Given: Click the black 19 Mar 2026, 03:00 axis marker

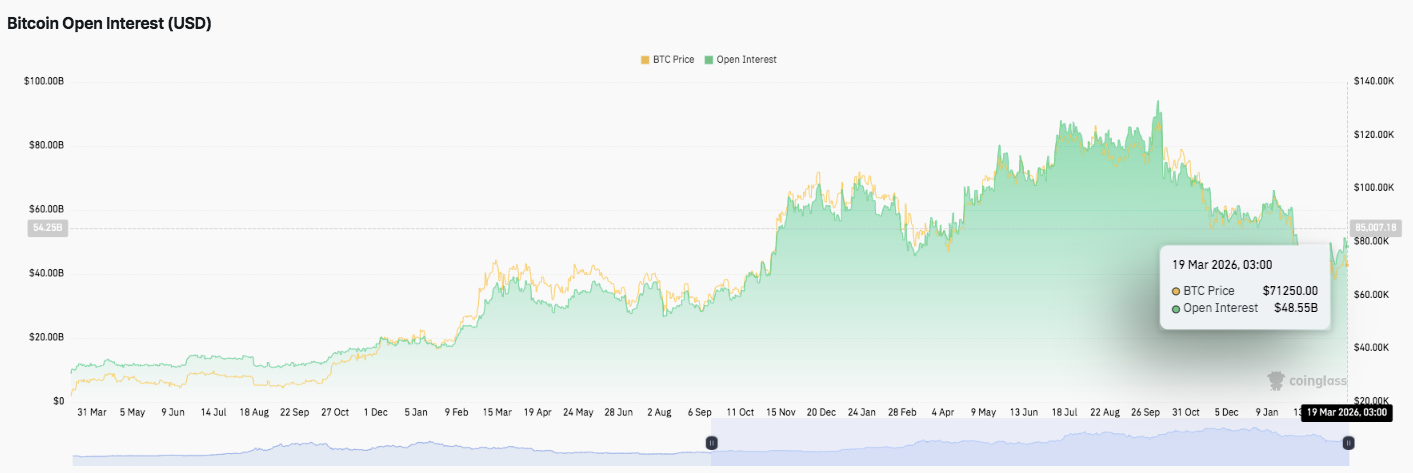Looking at the screenshot, I should point(1345,412).
